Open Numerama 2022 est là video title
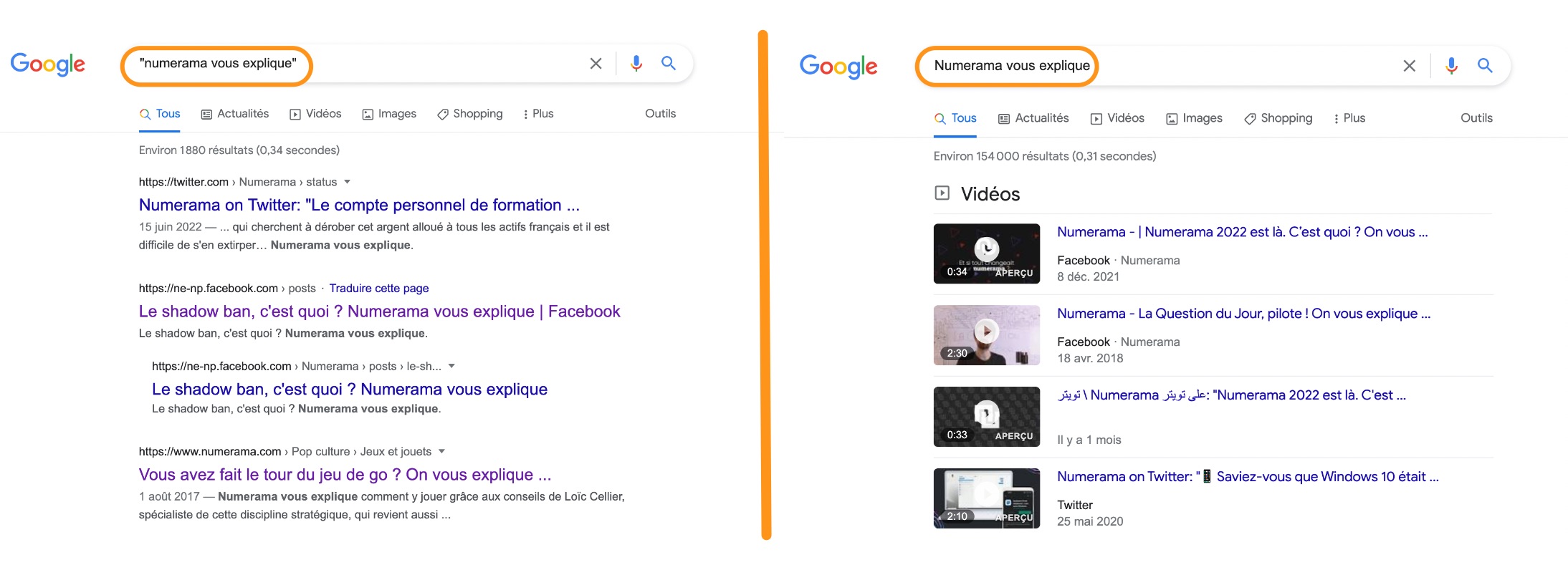Viewport: 1568px width, 570px height. click(x=1243, y=232)
